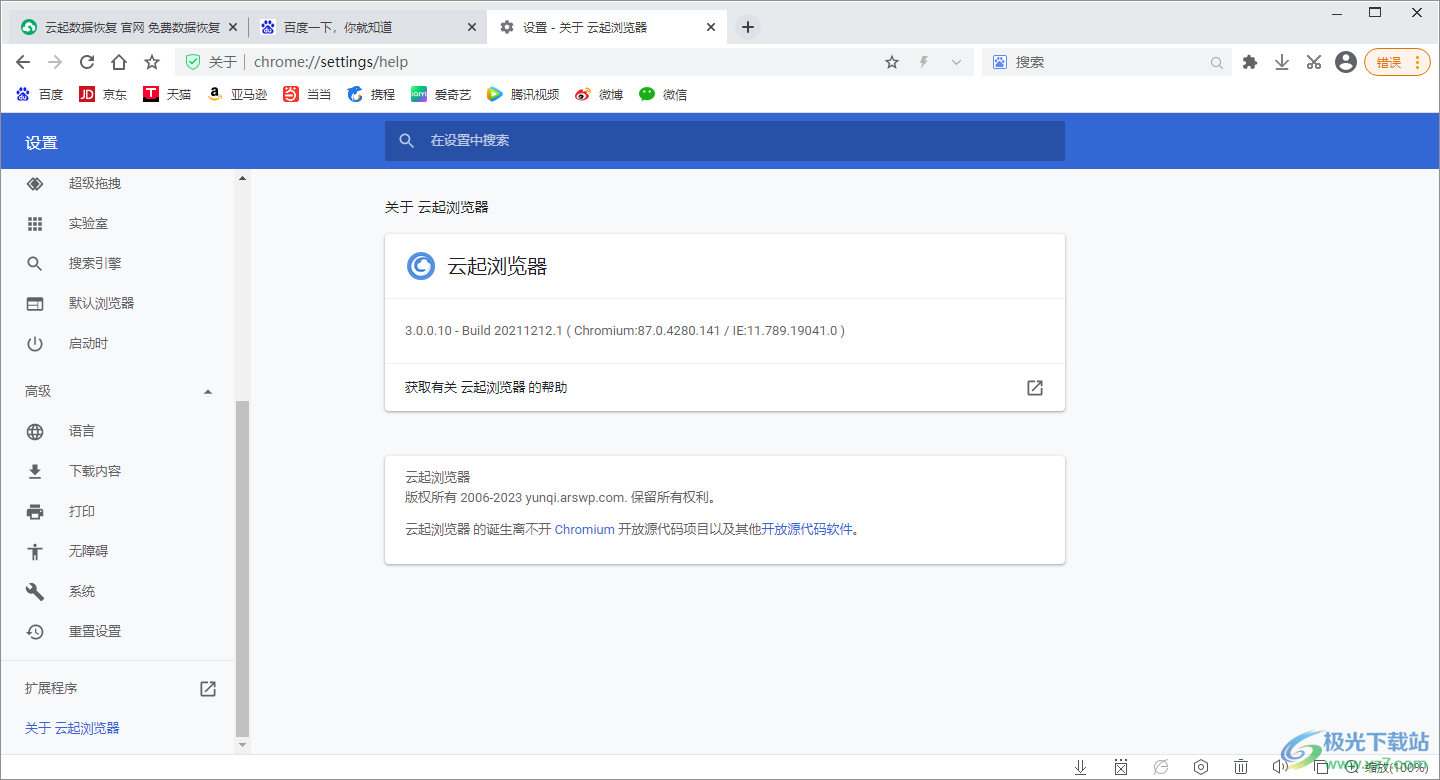Follow the Chromium hyperlink
Screen dimensions: 1440x780
(584, 530)
